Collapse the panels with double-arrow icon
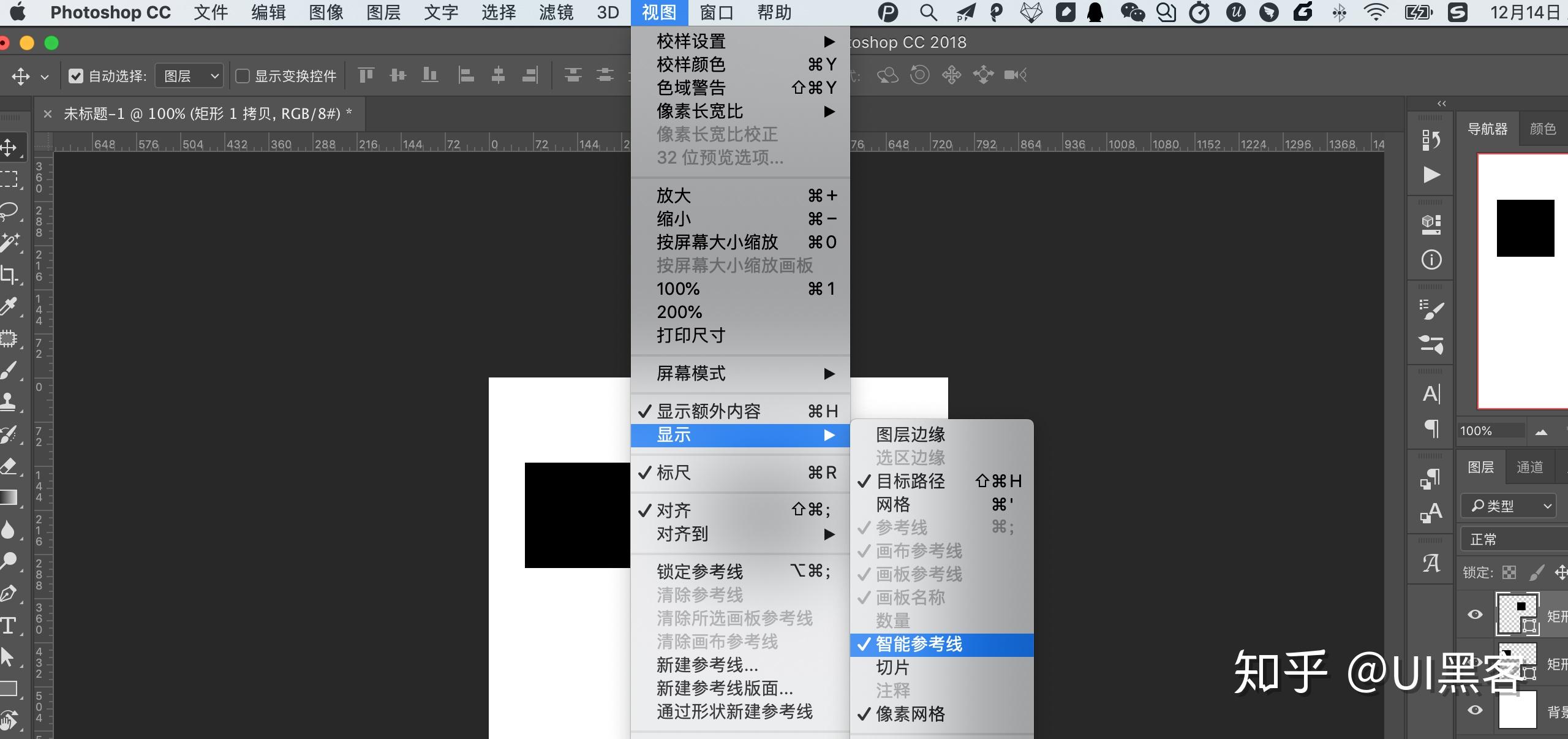This screenshot has height=739, width=1568. [x=1442, y=103]
